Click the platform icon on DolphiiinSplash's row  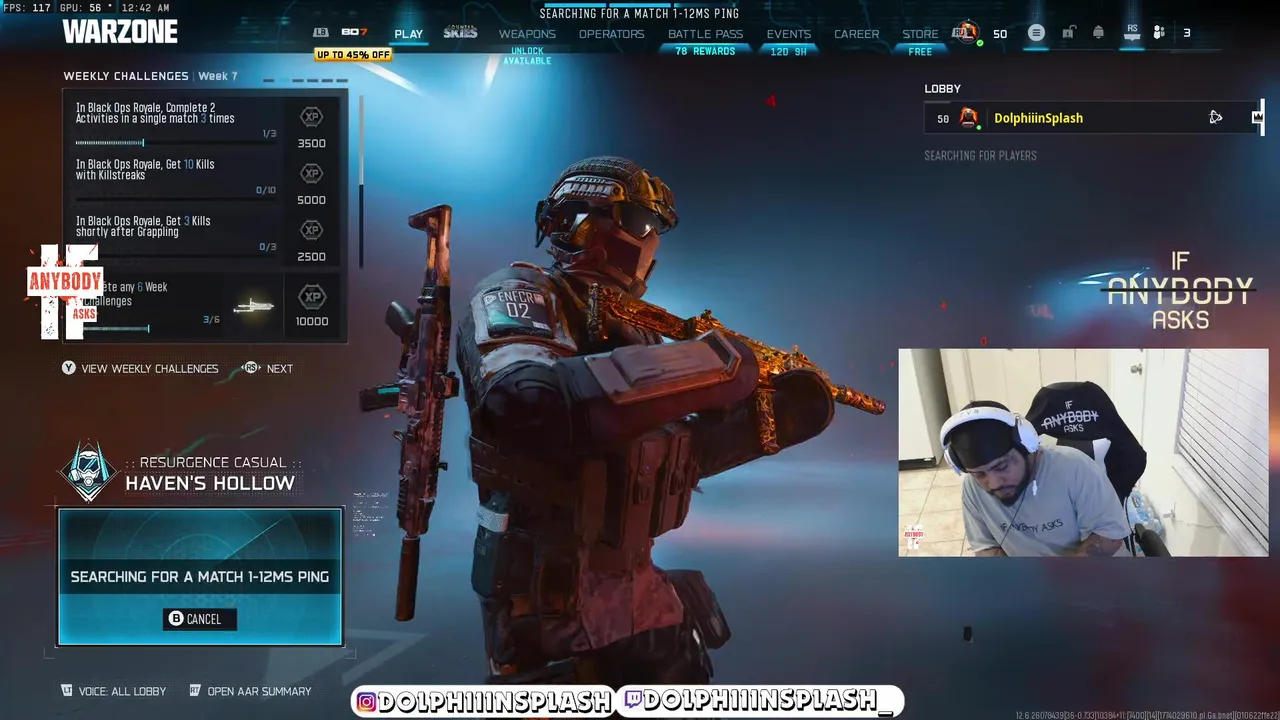[x=1215, y=118]
